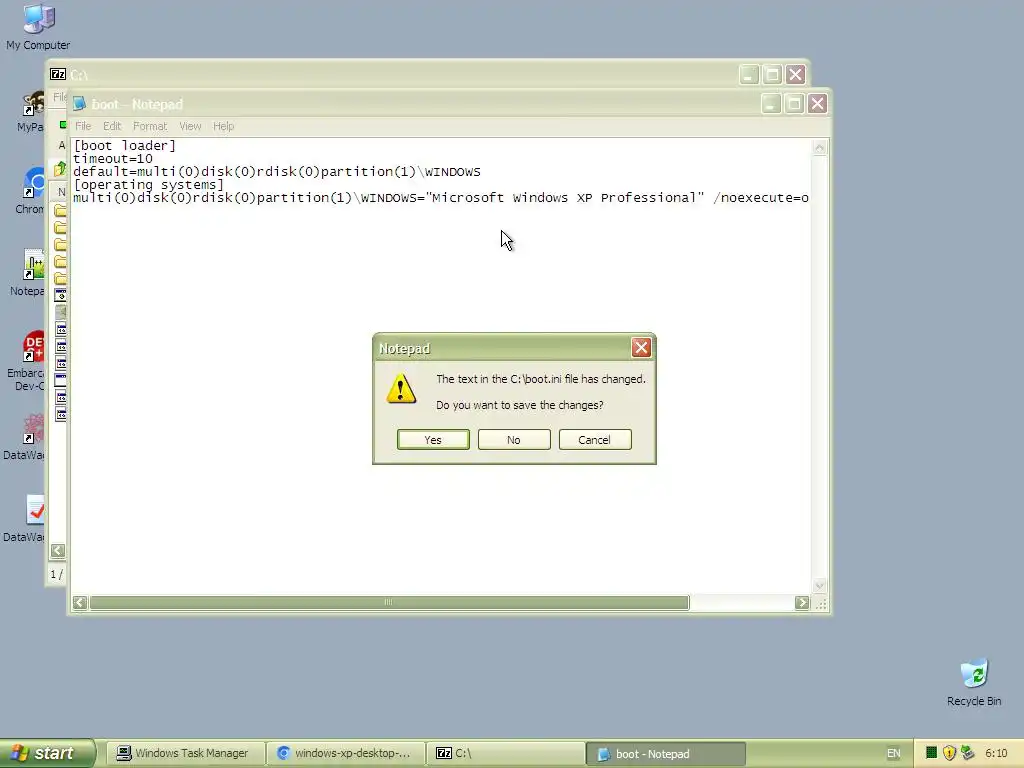Switch to Windows Task Manager taskbar button
The height and width of the screenshot is (768, 1024).
tap(185, 753)
